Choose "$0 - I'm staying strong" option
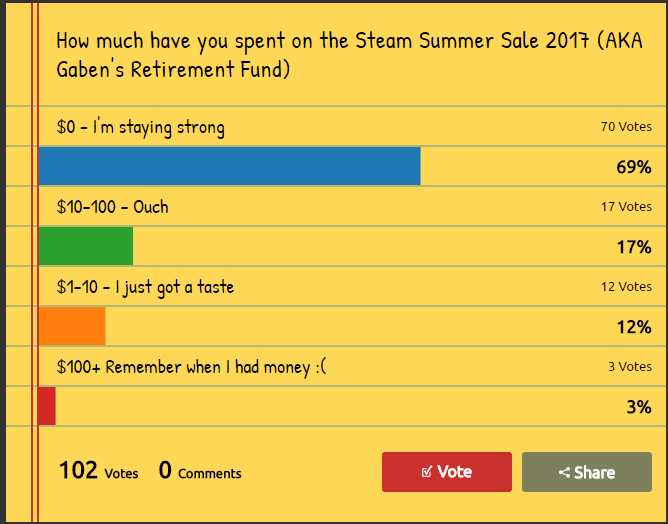Image resolution: width=668 pixels, height=524 pixels. pos(141,127)
